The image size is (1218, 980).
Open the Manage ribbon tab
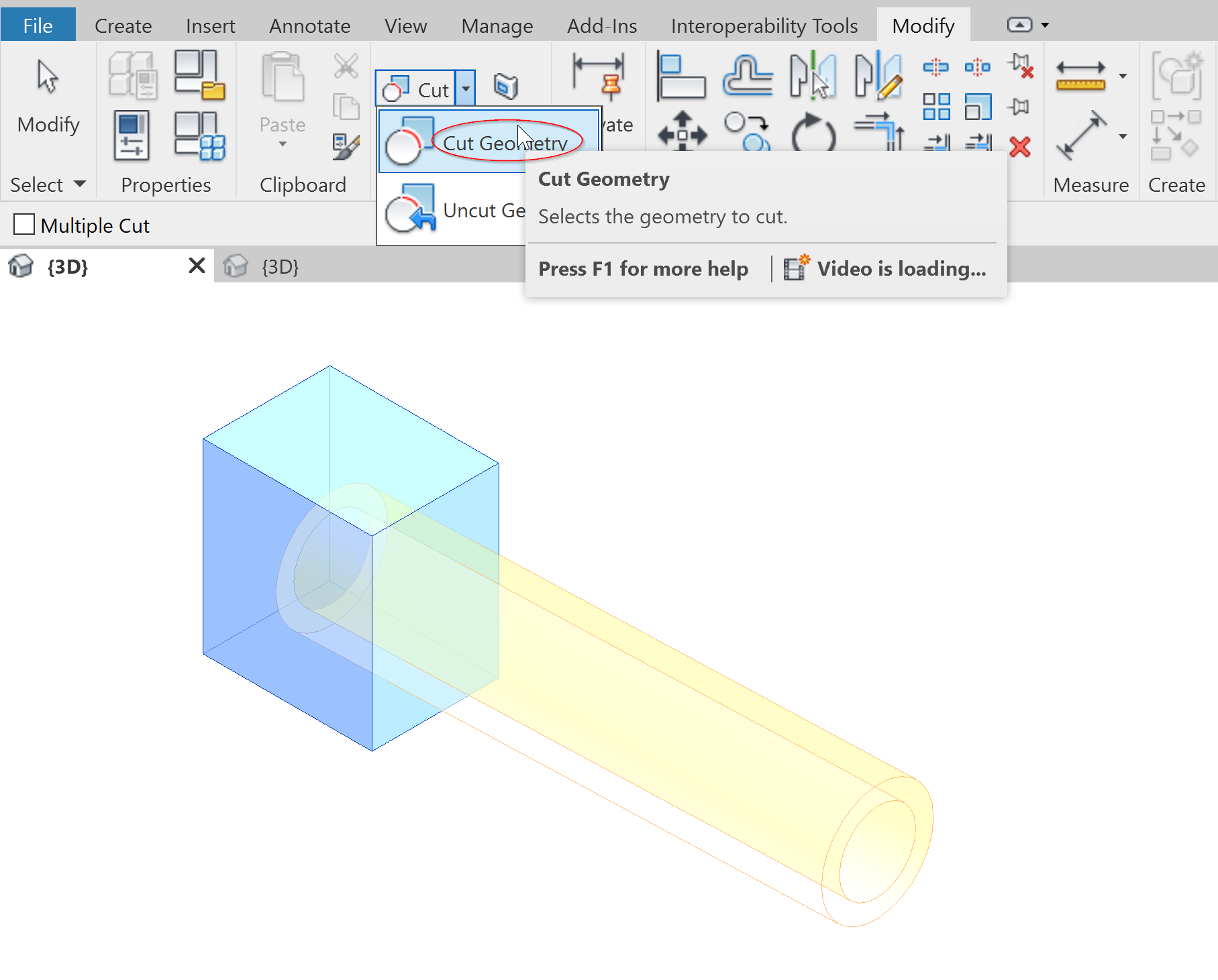coord(497,25)
